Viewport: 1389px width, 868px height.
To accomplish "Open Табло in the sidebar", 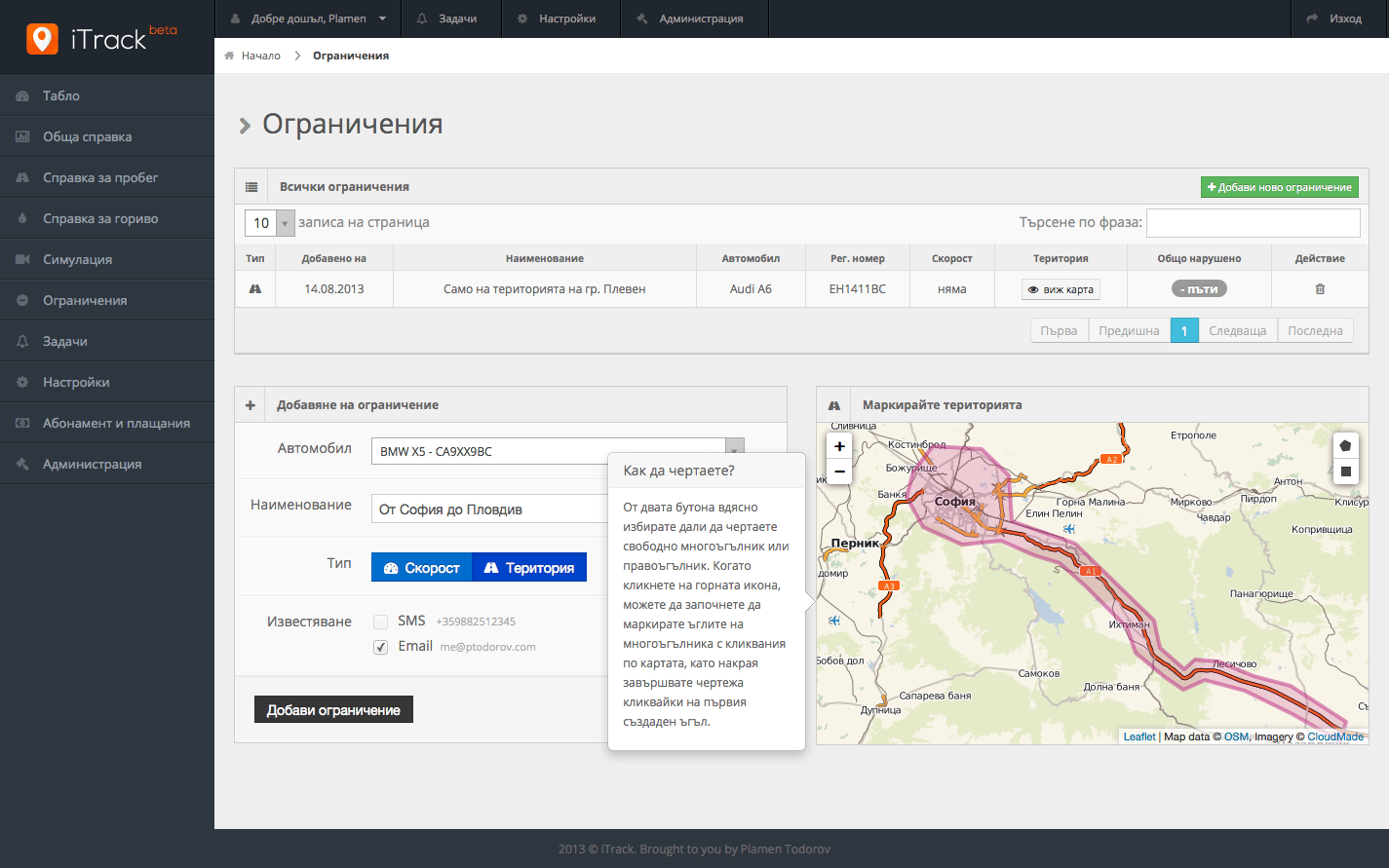I will 107,95.
